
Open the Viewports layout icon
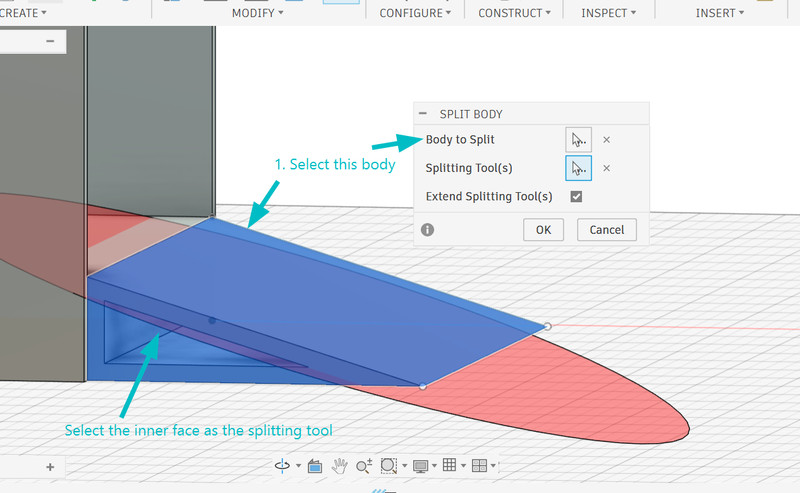click(x=479, y=465)
